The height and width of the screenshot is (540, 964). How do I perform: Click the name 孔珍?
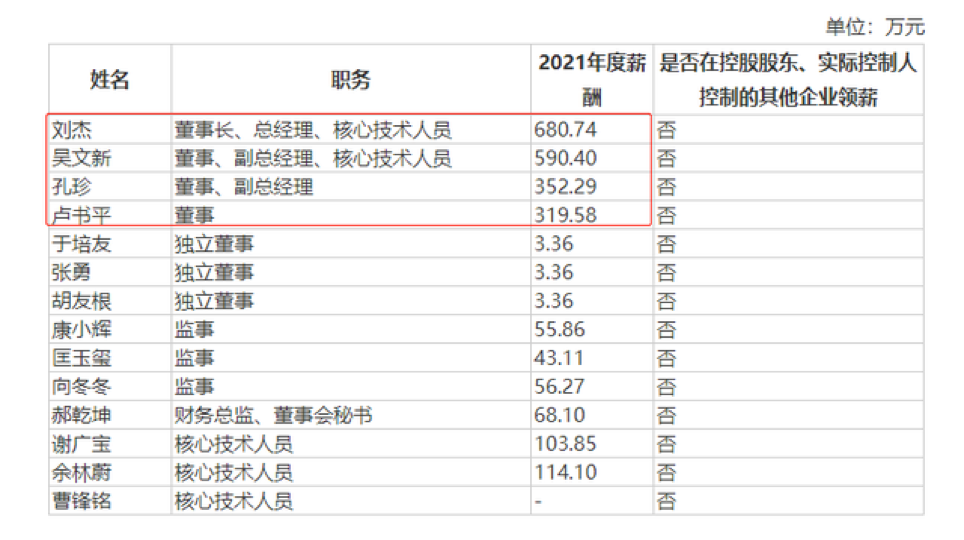click(x=72, y=187)
